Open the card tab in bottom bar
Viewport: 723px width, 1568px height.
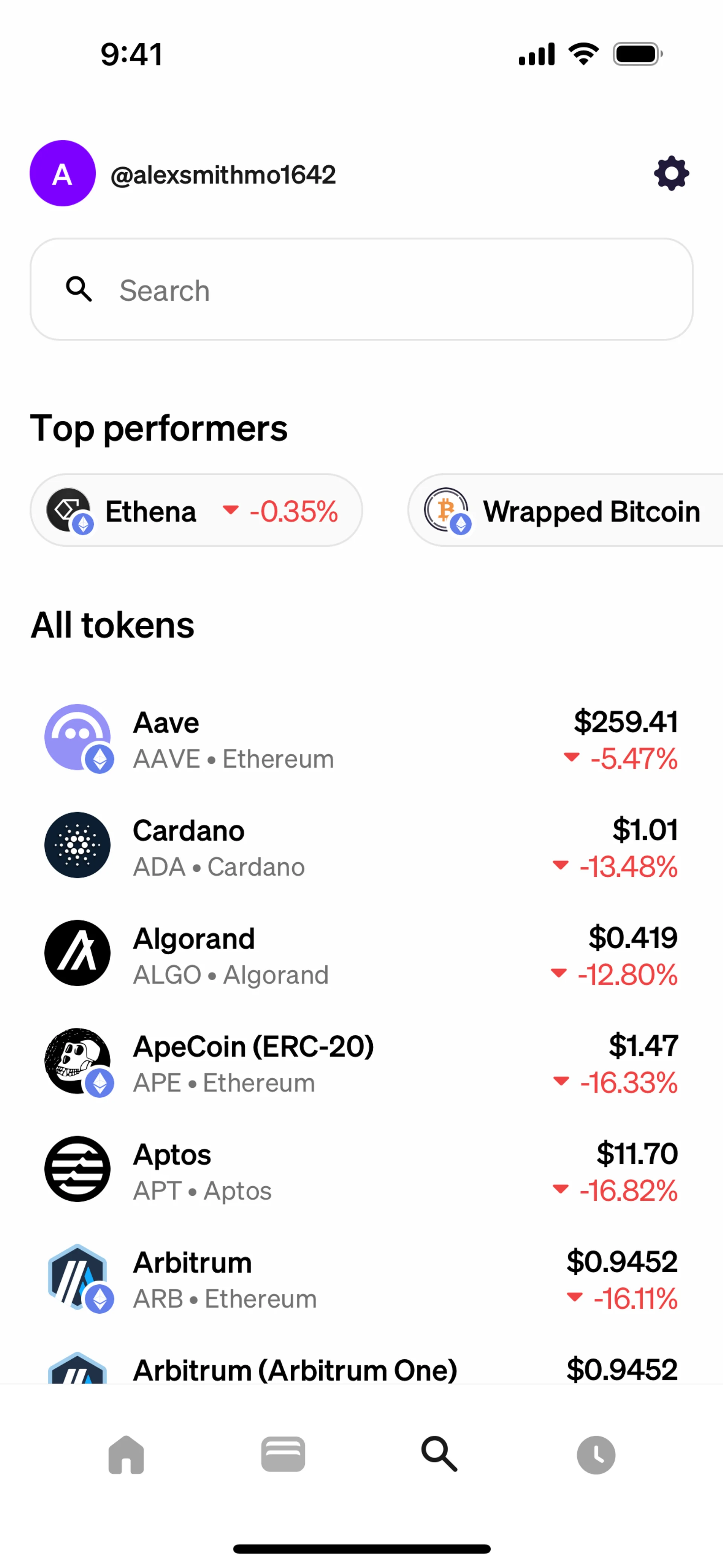(x=283, y=1455)
